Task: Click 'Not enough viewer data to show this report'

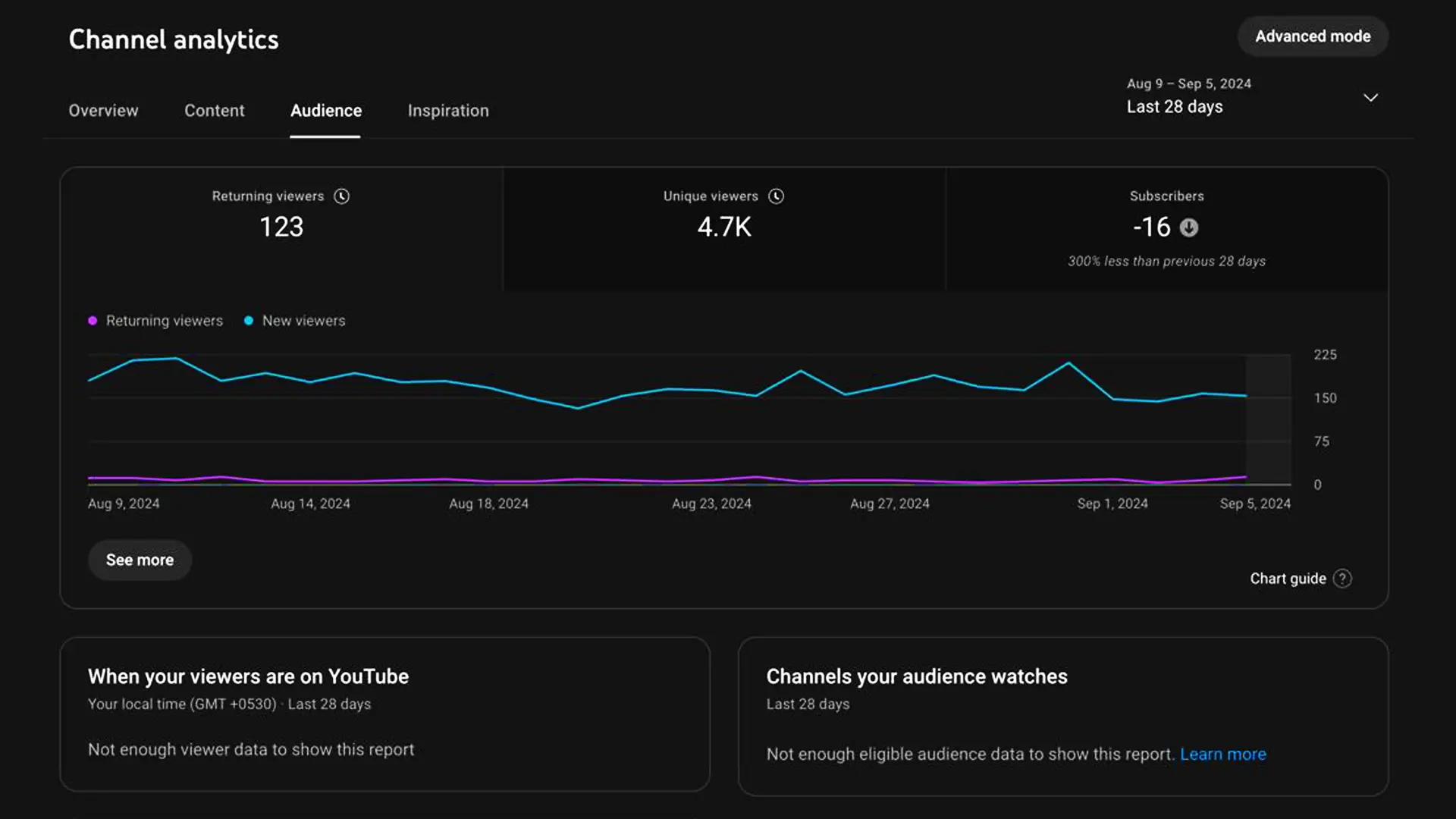Action: click(x=251, y=750)
